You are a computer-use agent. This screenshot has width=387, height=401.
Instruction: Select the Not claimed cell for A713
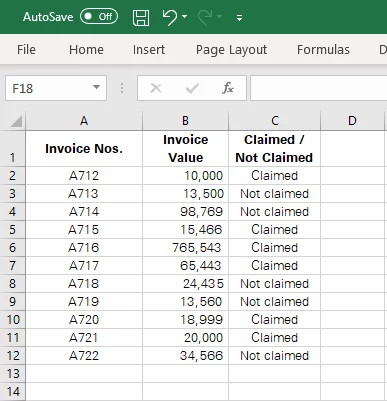(x=275, y=194)
